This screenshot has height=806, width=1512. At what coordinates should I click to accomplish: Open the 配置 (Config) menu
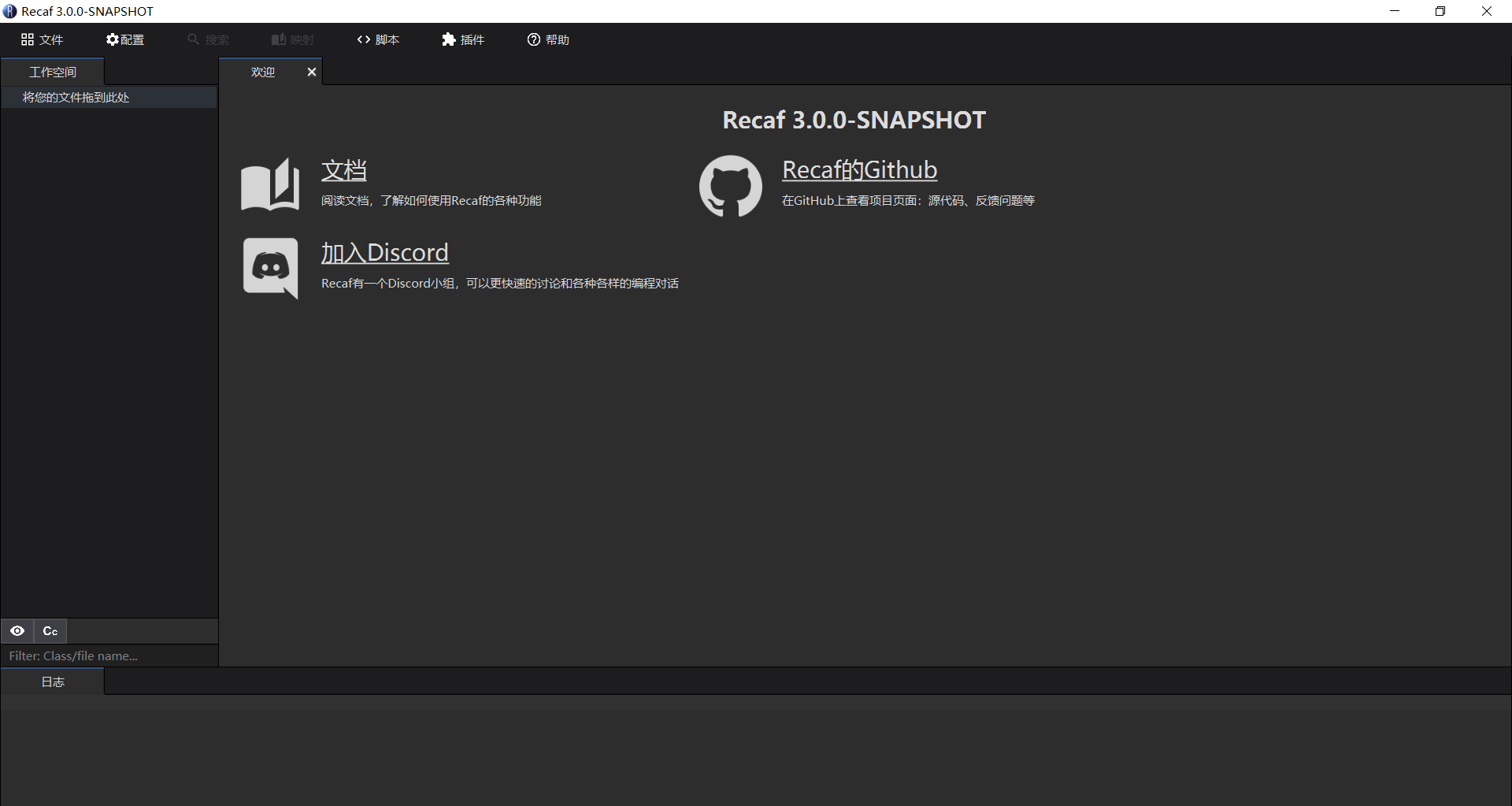tap(125, 39)
